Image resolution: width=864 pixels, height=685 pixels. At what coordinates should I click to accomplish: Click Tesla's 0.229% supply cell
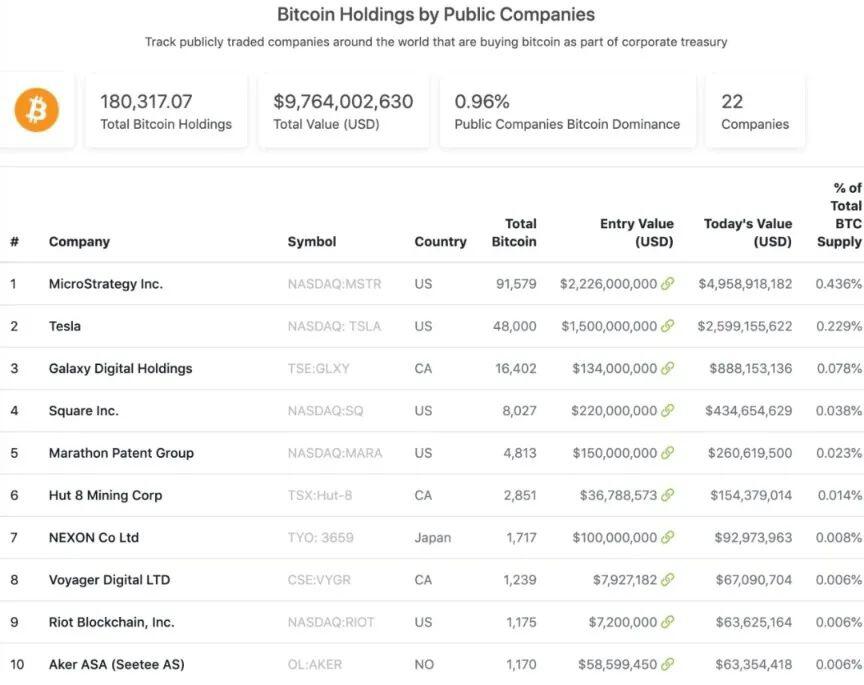pos(839,326)
